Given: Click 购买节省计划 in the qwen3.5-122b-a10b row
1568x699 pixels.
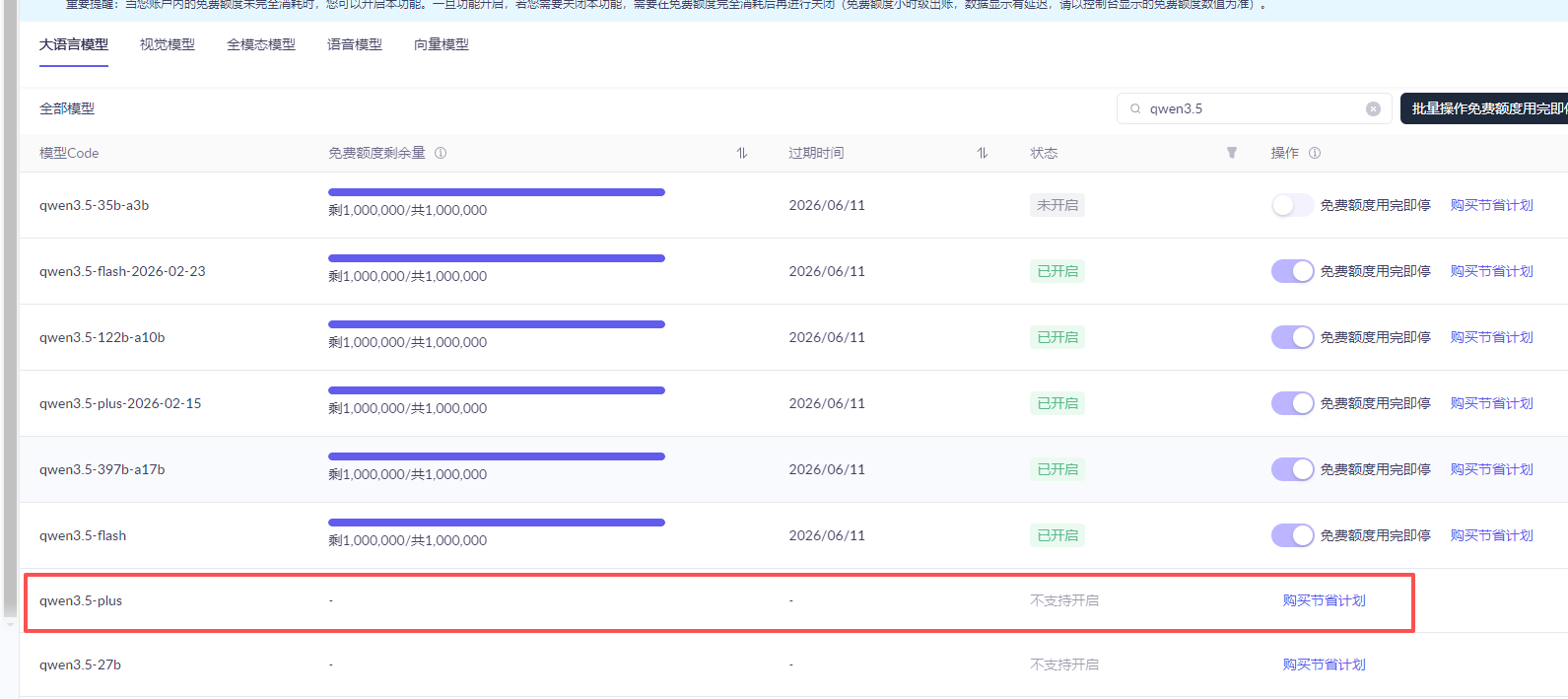Looking at the screenshot, I should click(x=1492, y=337).
